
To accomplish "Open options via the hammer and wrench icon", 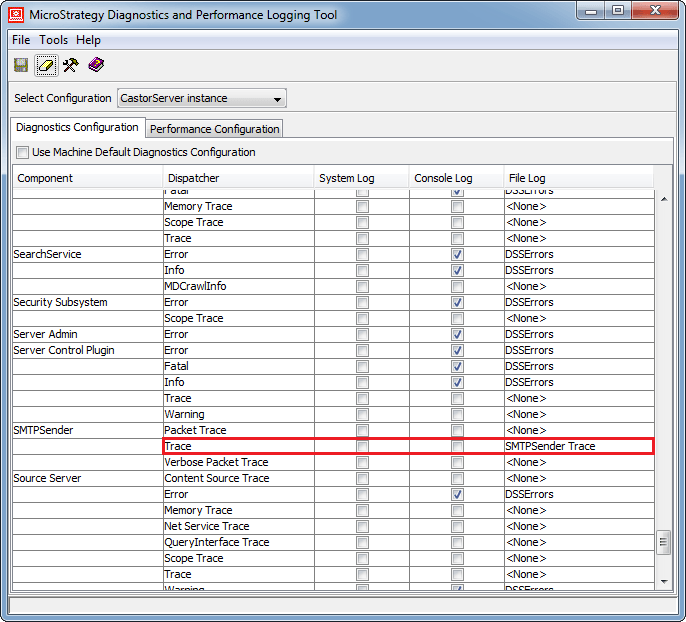I will click(70, 65).
